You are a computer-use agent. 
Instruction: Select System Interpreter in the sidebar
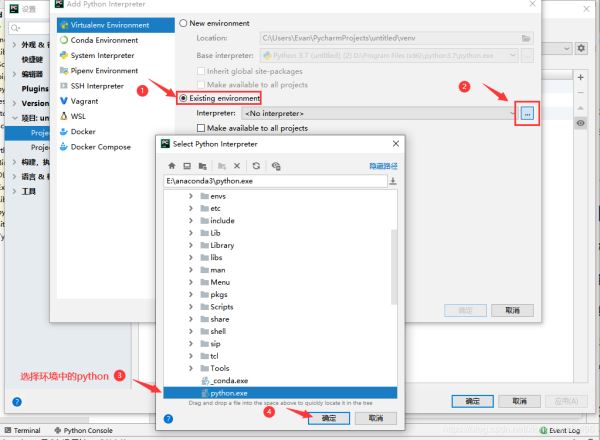click(x=116, y=55)
